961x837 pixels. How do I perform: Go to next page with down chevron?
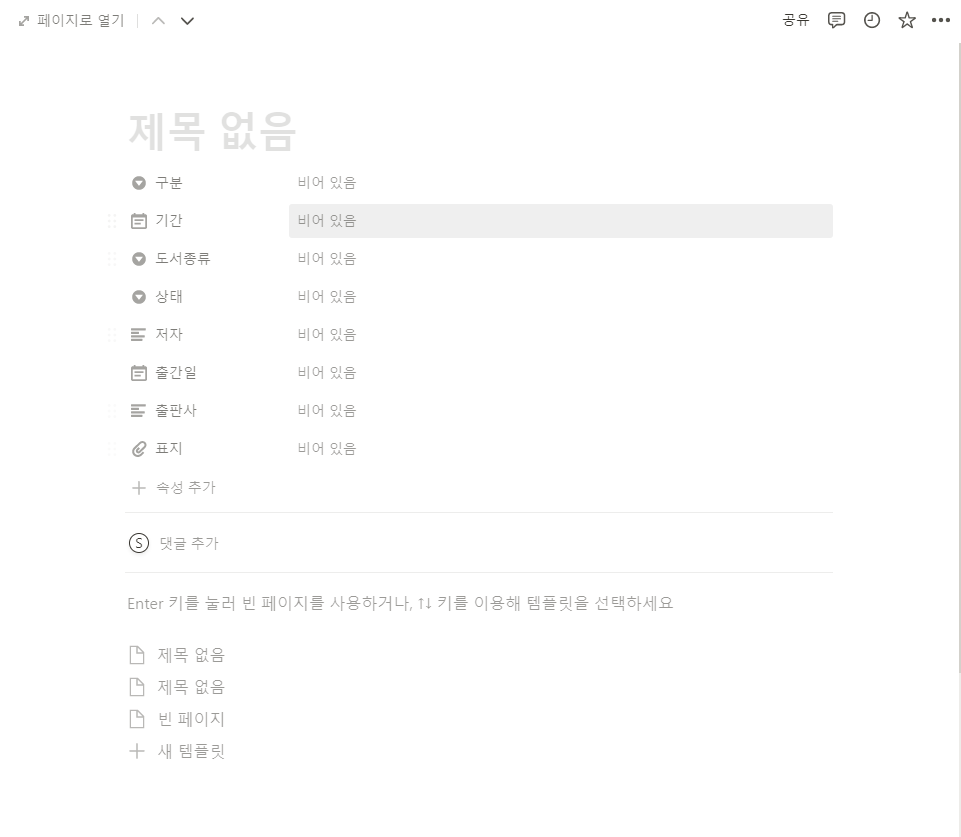coord(188,21)
